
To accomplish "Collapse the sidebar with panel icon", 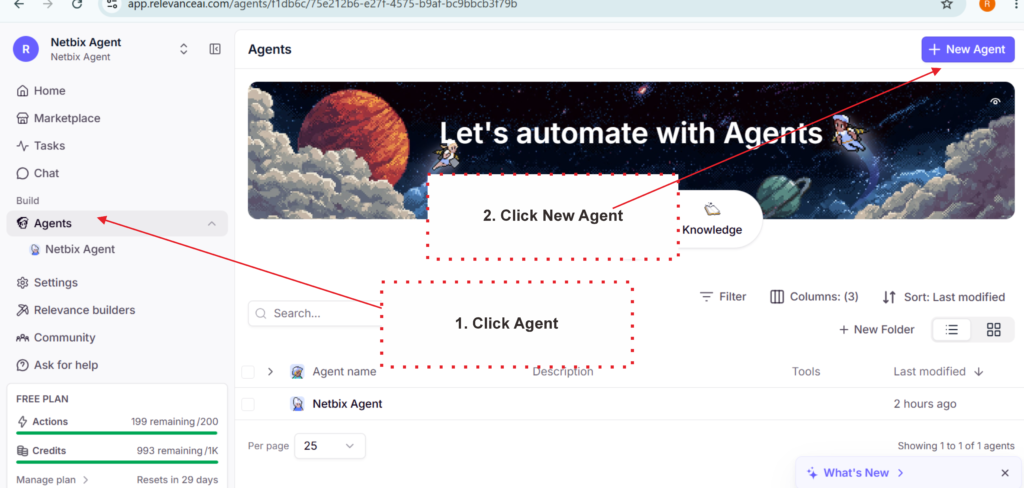I will (215, 49).
